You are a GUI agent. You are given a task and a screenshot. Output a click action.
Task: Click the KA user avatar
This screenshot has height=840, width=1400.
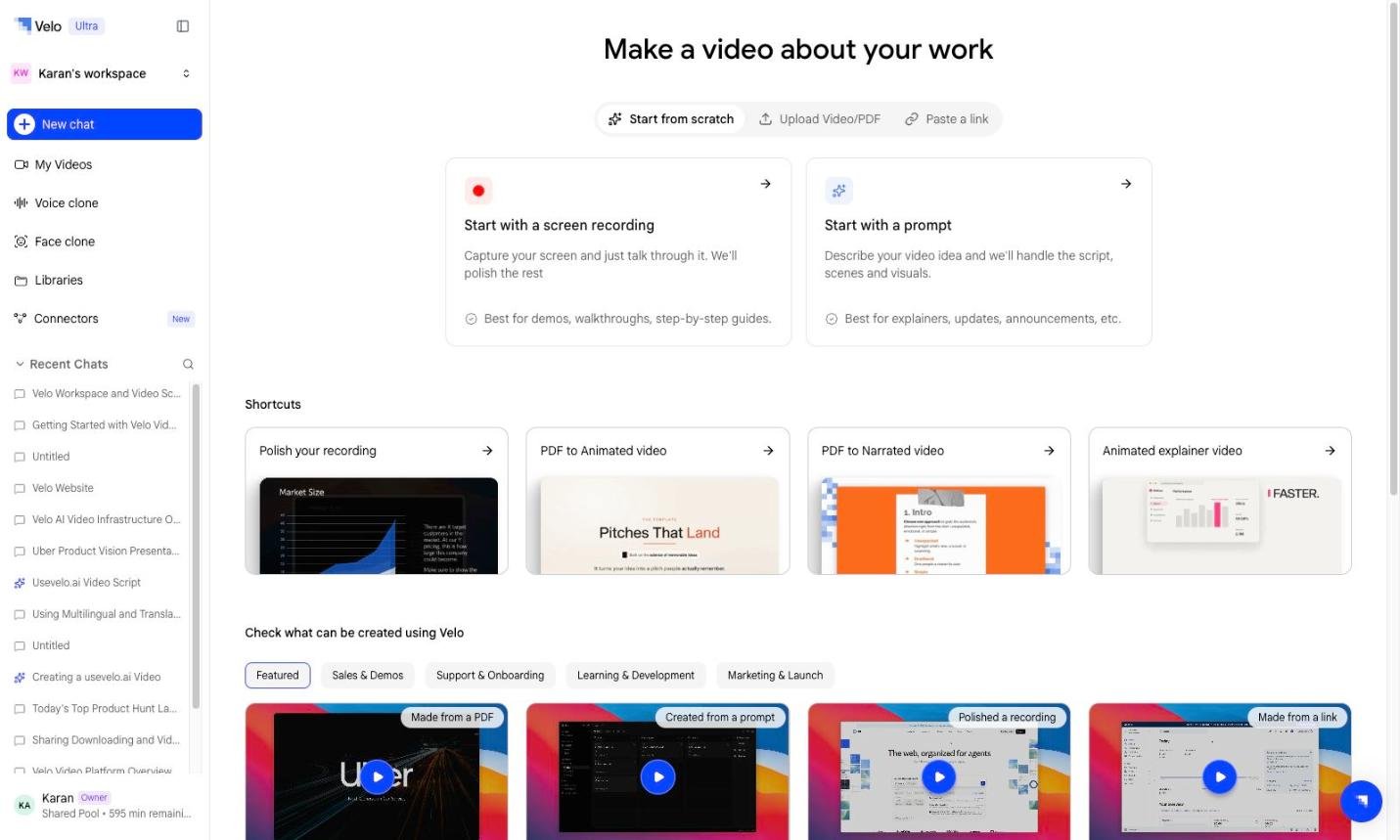[24, 805]
